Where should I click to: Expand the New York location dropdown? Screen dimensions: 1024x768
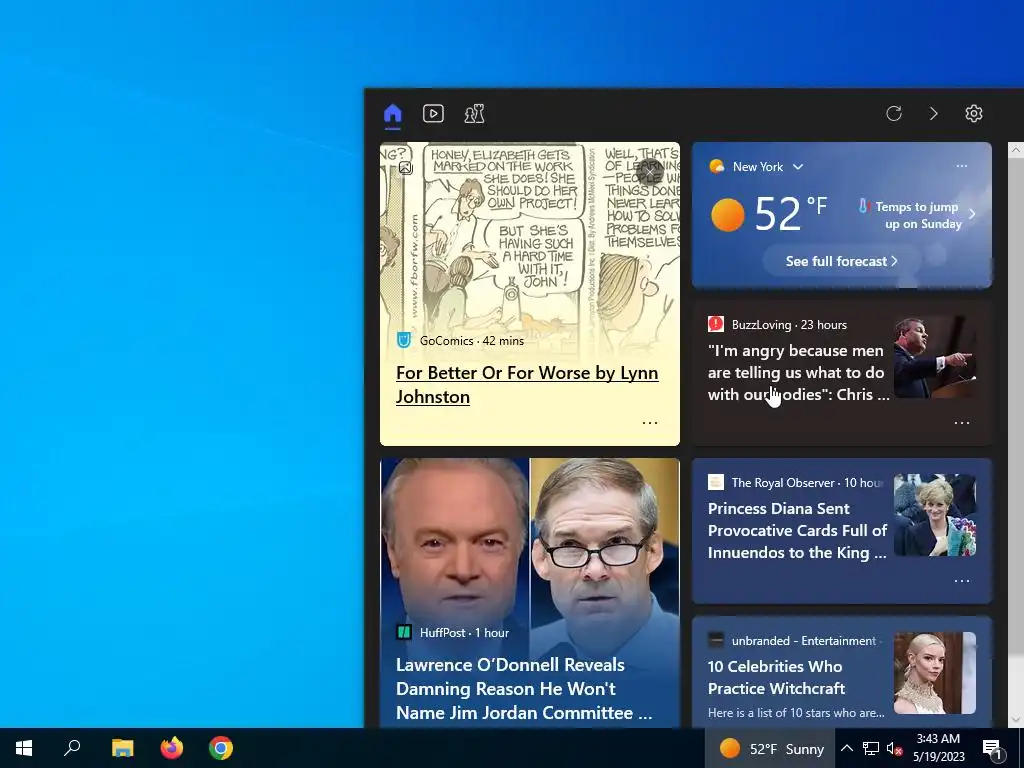798,167
